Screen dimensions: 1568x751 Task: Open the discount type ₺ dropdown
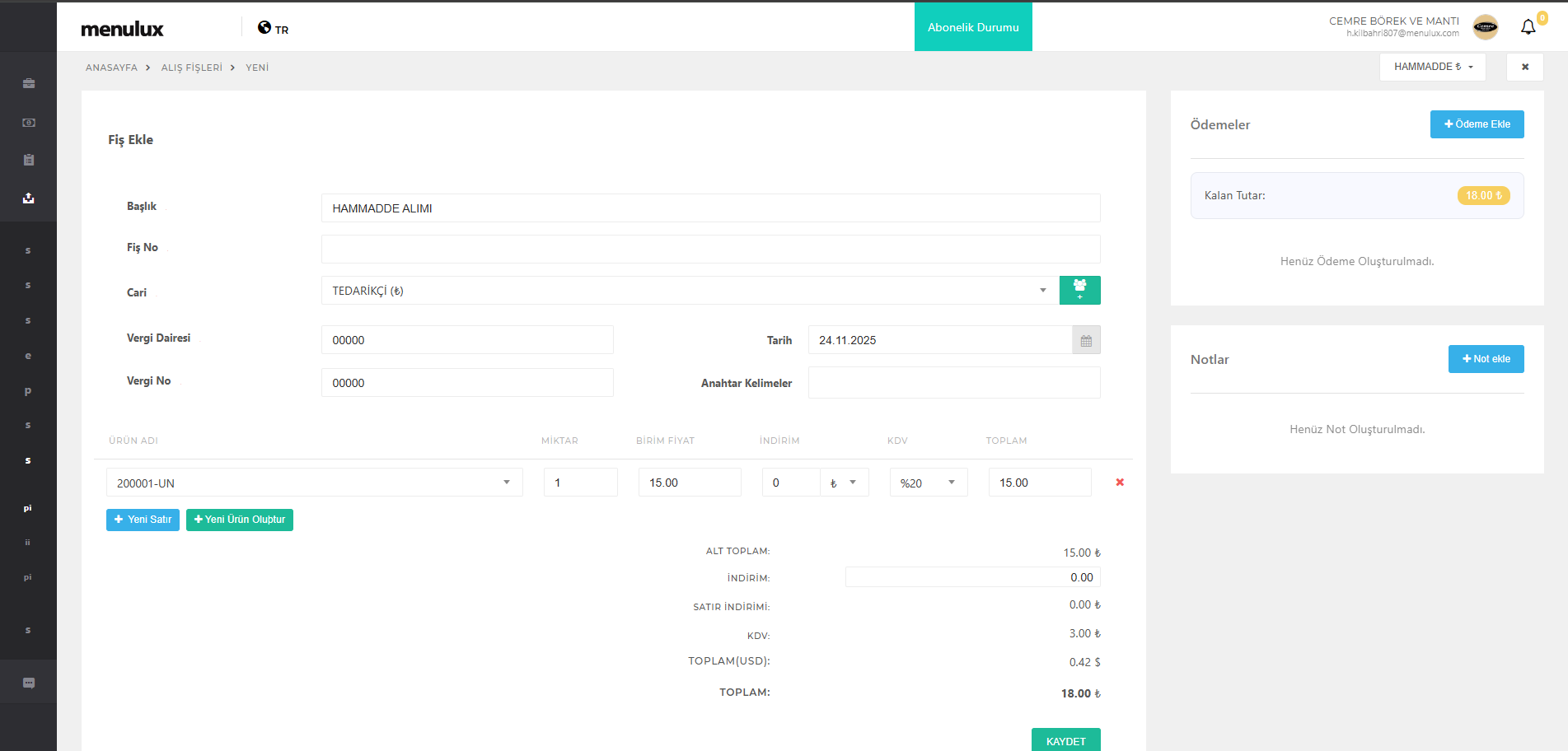[845, 483]
